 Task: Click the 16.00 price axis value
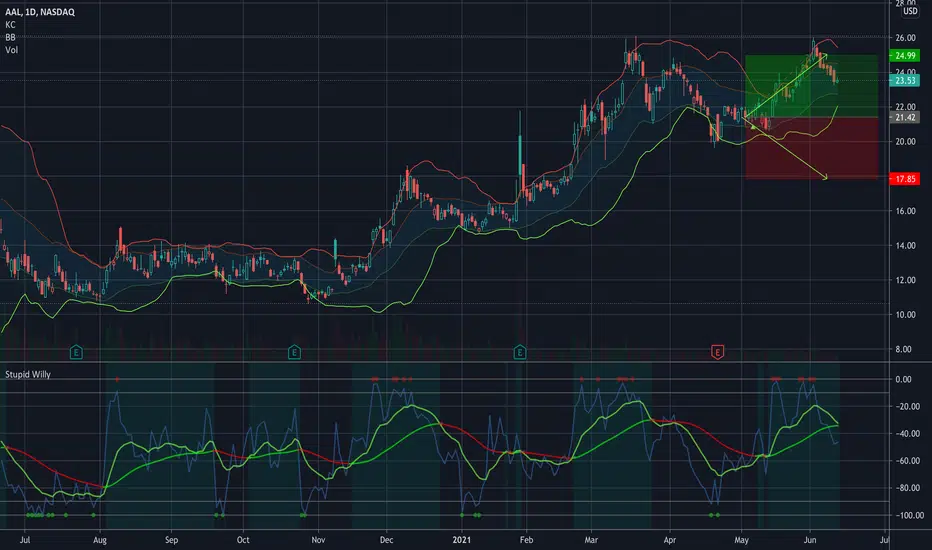click(x=905, y=211)
